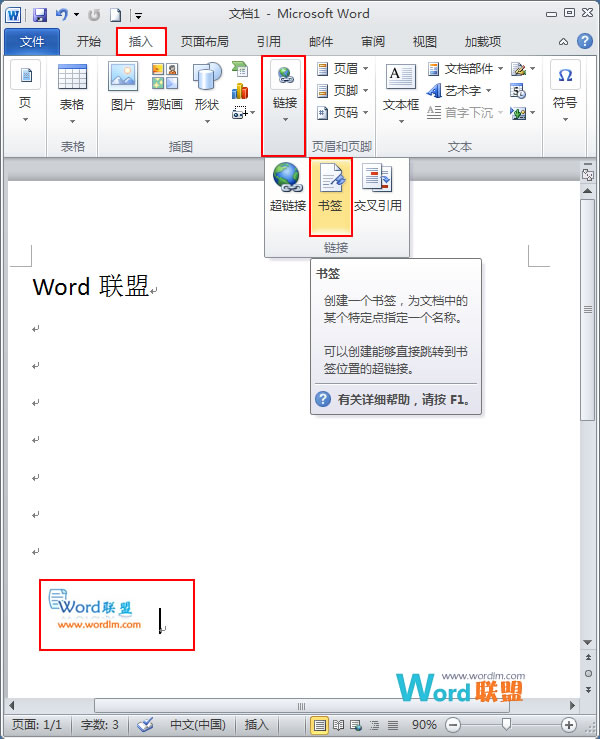The image size is (600, 739).
Task: Toggle Insert/Overtype mode (插入) in status bar
Action: click(257, 725)
